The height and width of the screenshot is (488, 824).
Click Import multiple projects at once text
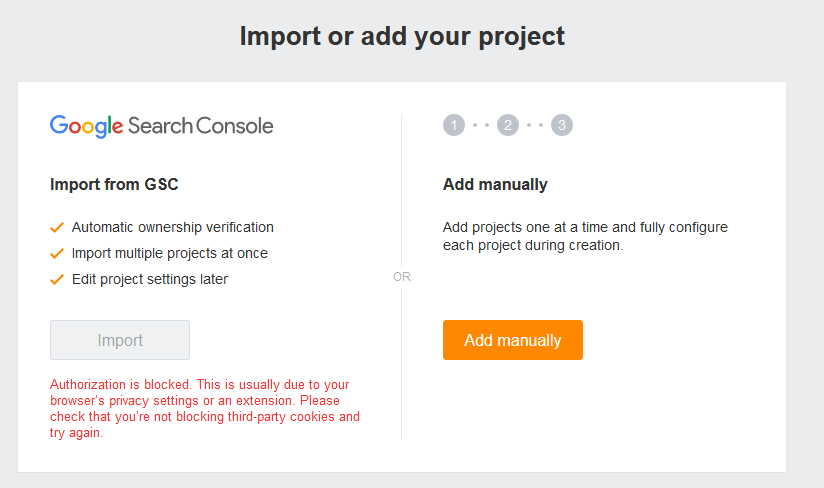(x=169, y=253)
